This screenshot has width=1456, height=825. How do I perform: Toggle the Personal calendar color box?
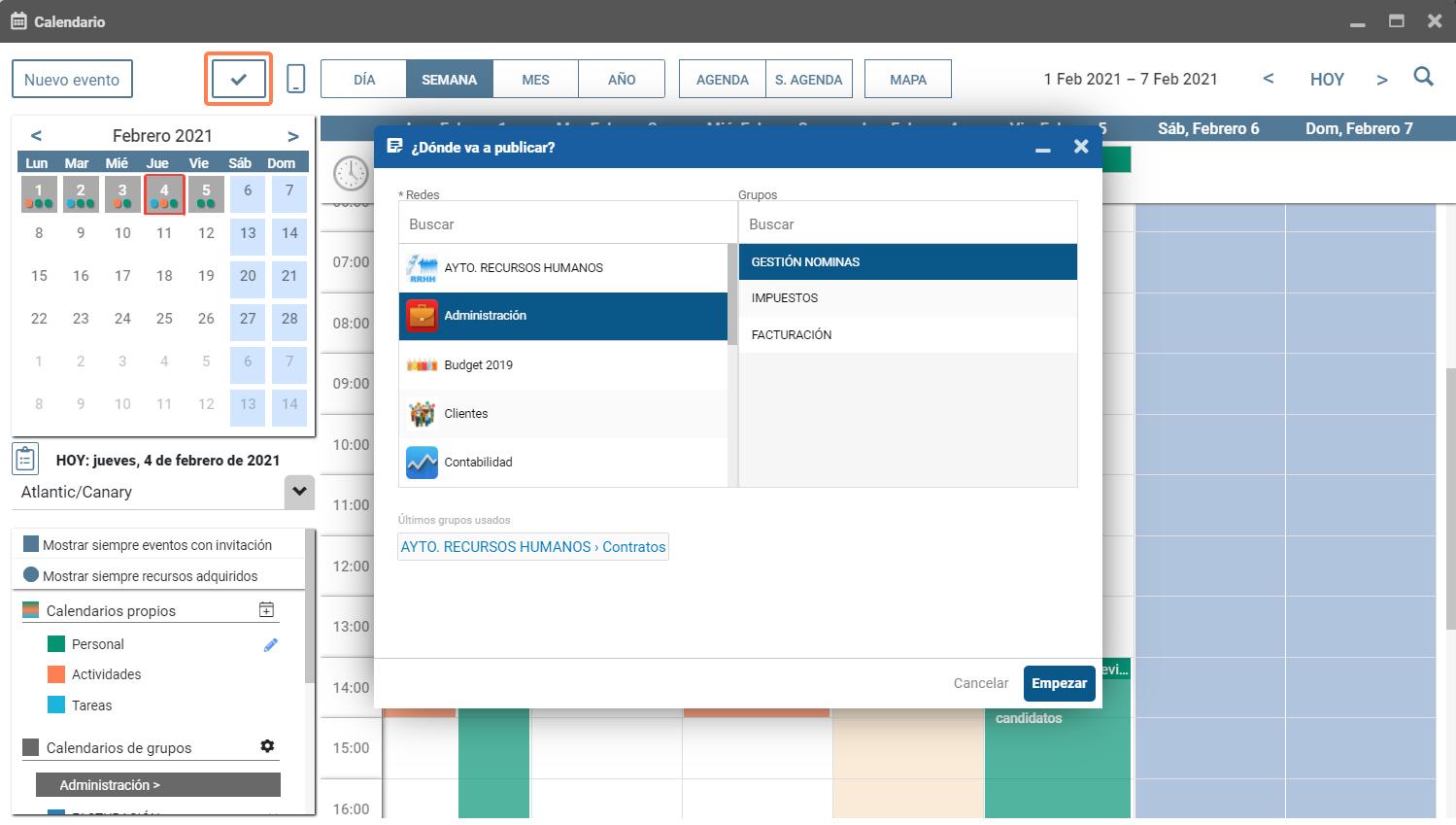[x=56, y=644]
